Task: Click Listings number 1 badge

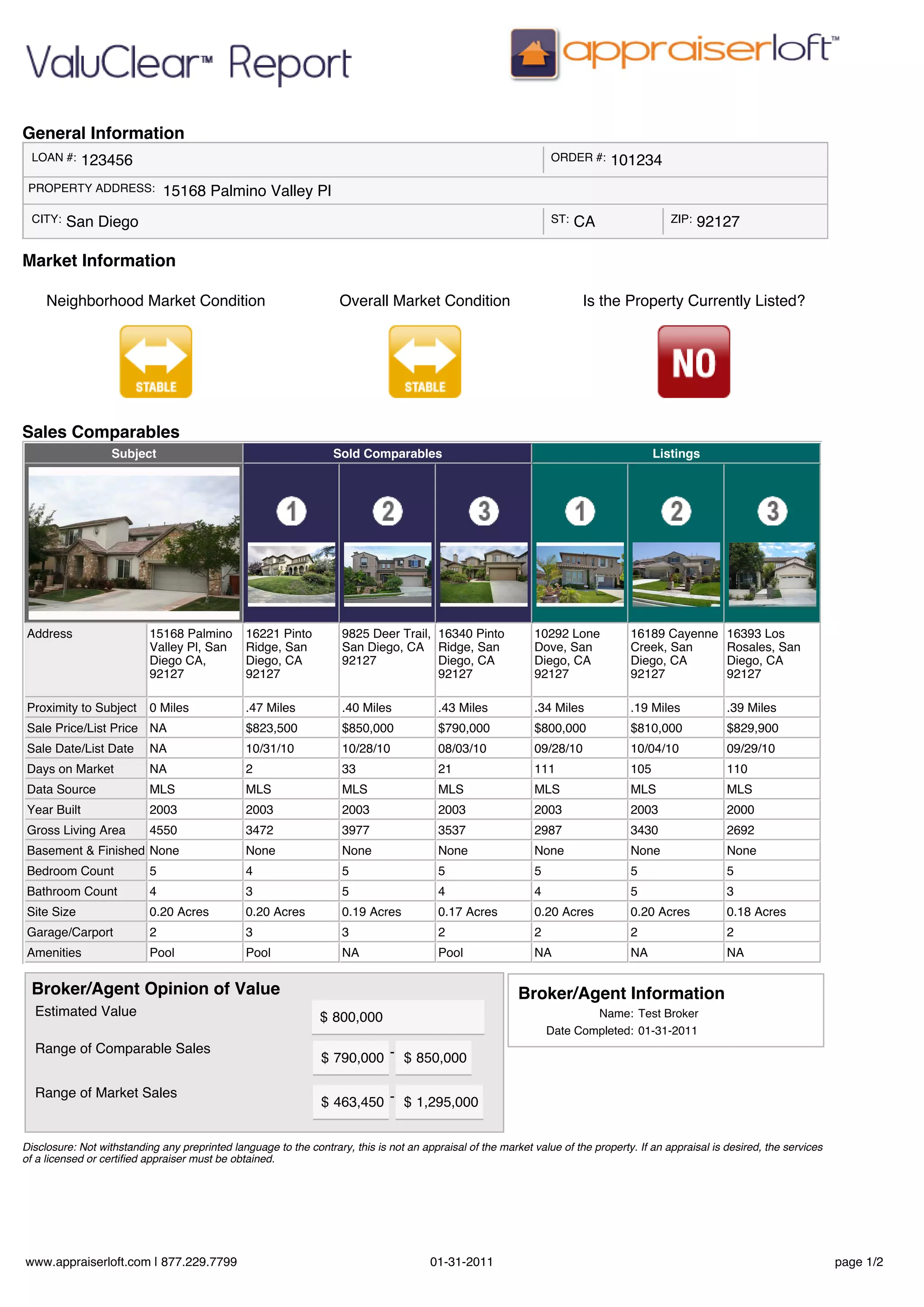Action: pos(580,510)
